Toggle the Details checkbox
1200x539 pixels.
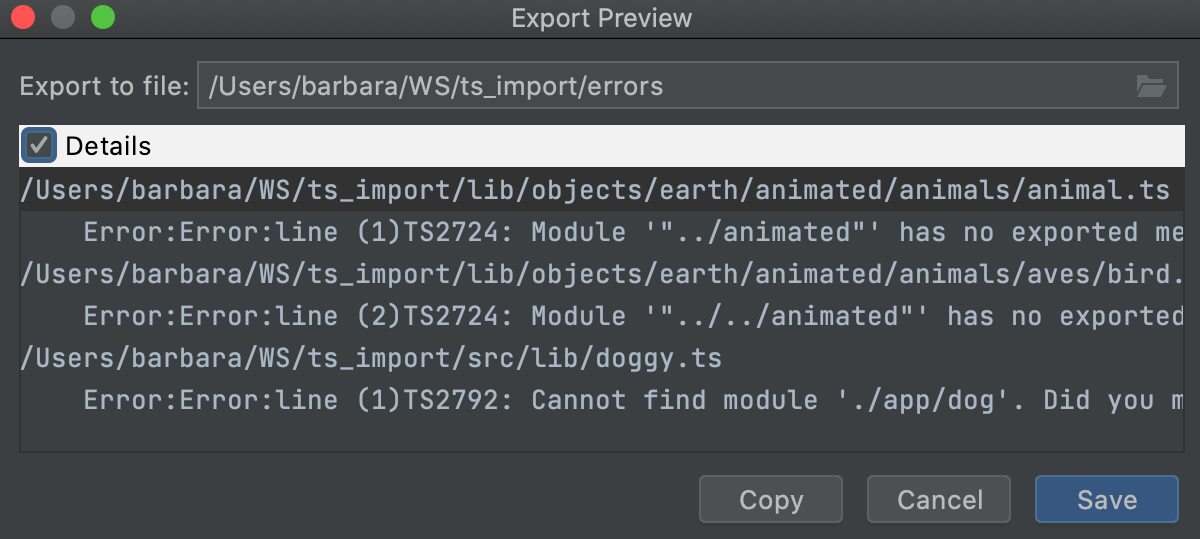[40, 146]
